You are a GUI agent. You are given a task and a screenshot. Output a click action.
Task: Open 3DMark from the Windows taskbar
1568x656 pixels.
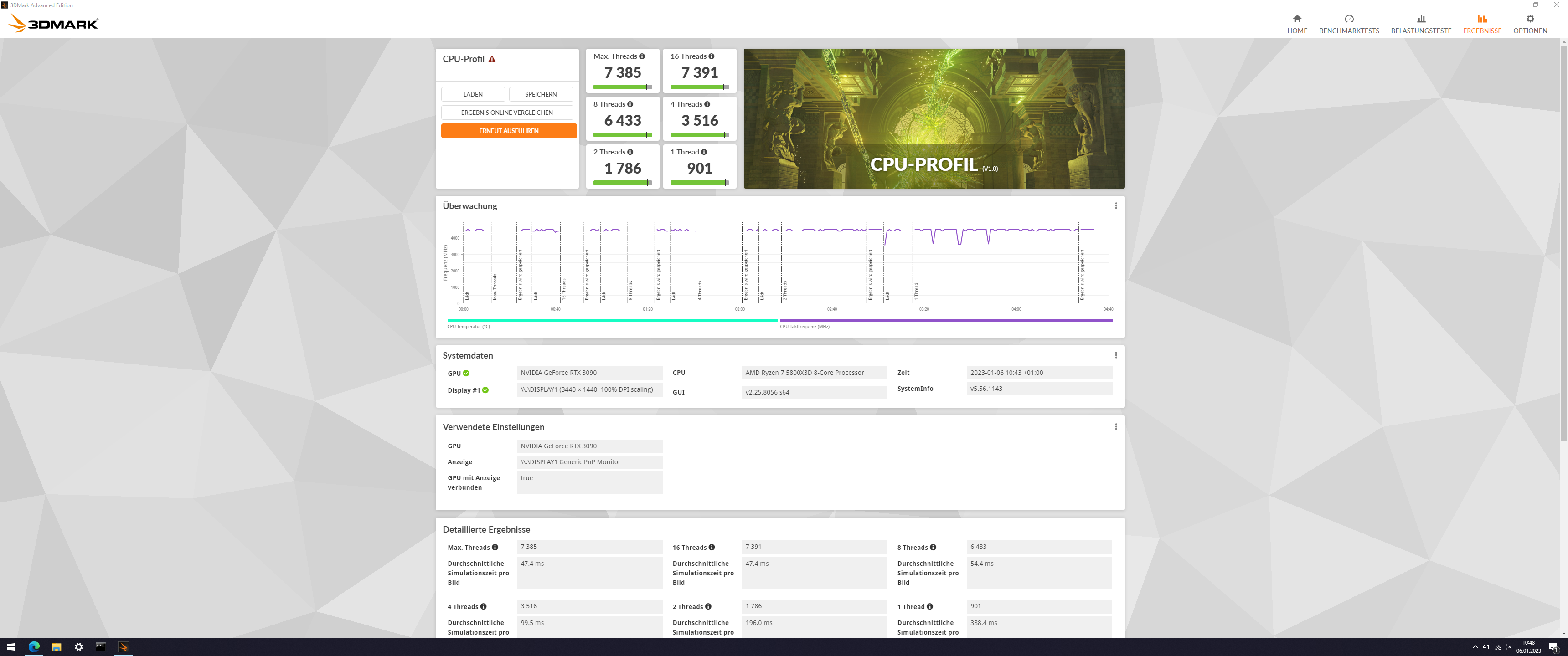click(x=124, y=647)
